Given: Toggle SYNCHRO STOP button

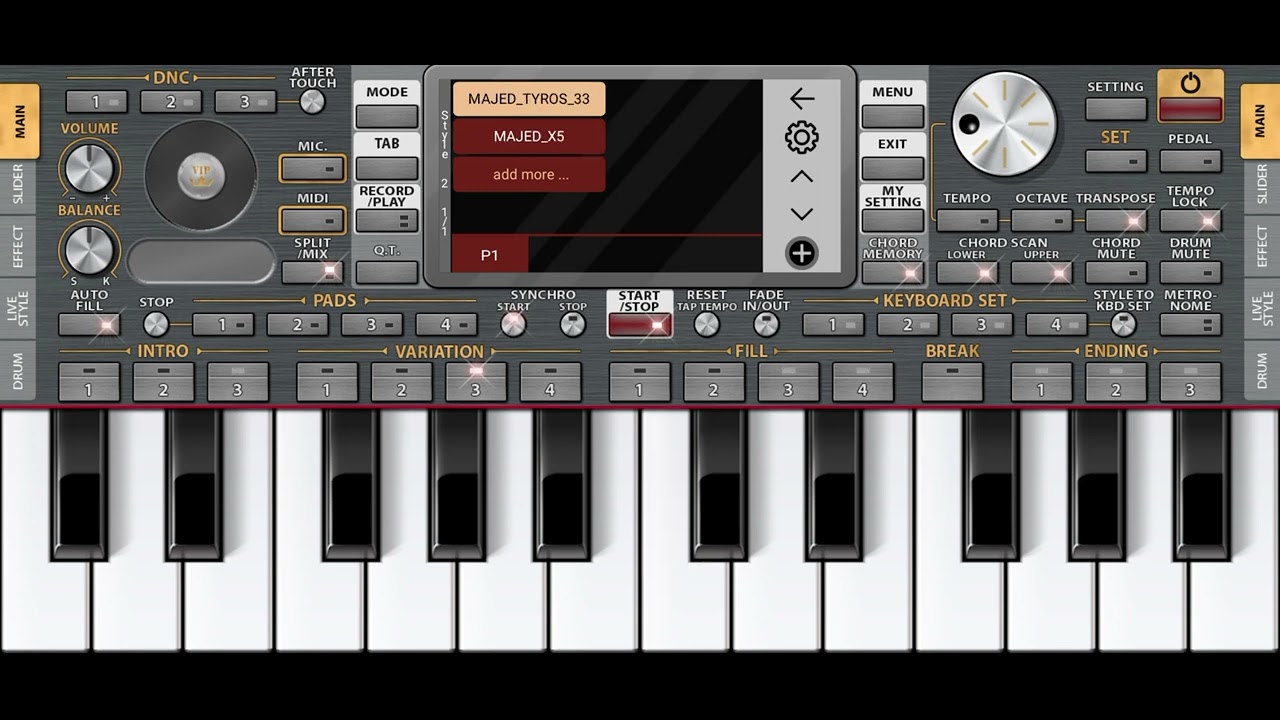Looking at the screenshot, I should (x=573, y=324).
